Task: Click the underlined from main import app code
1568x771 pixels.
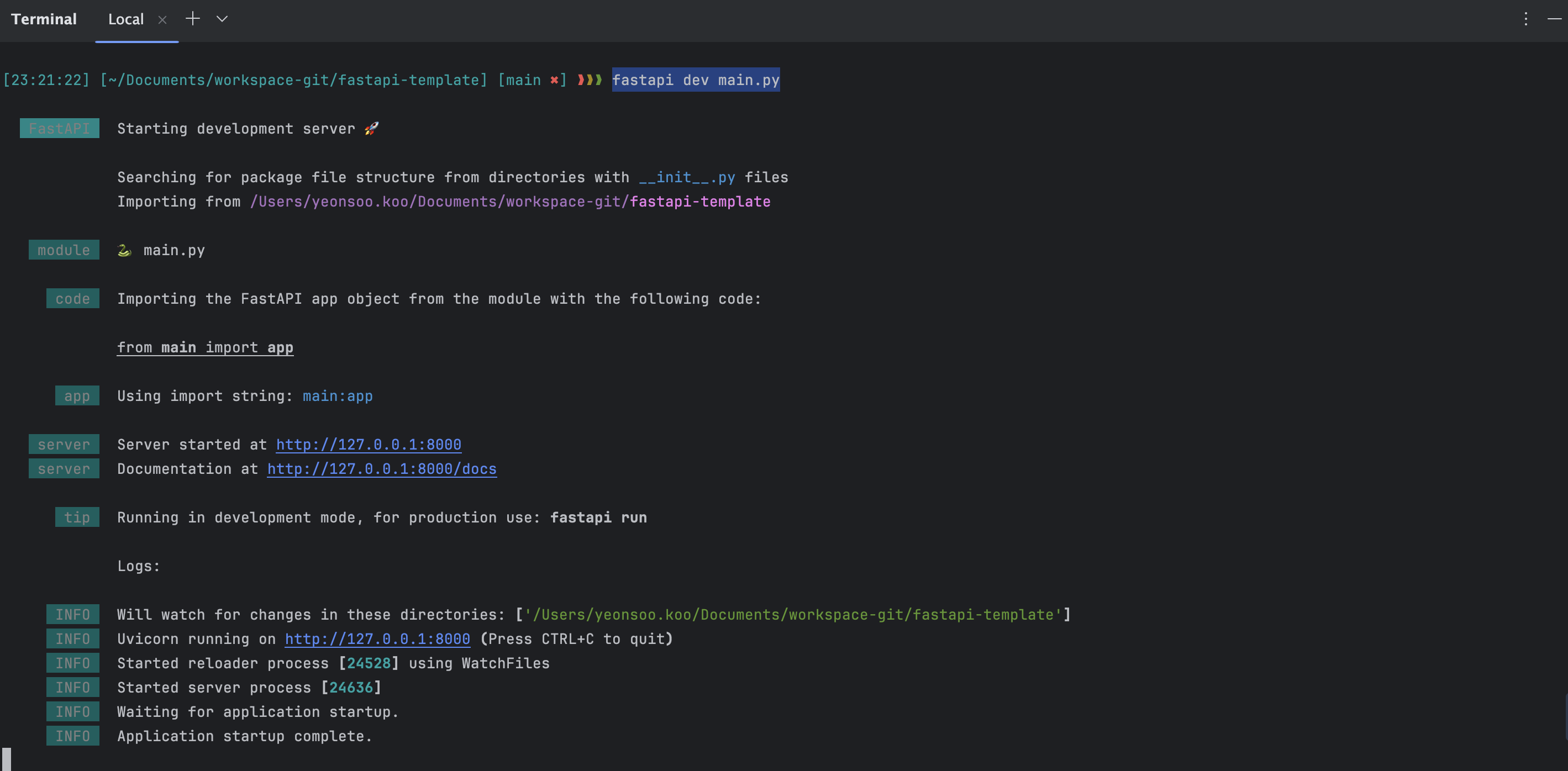Action: 205,347
